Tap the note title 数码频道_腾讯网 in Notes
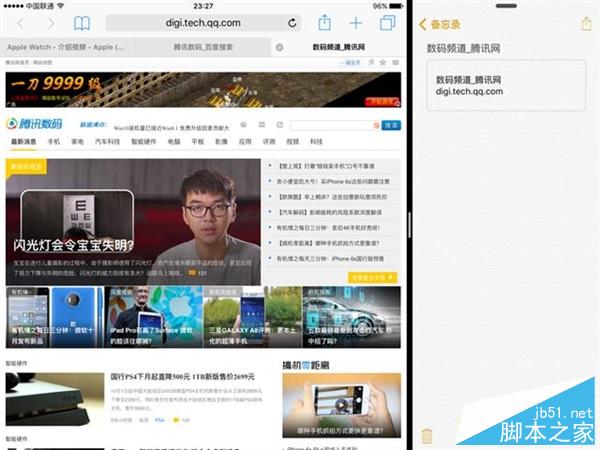 pyautogui.click(x=463, y=48)
